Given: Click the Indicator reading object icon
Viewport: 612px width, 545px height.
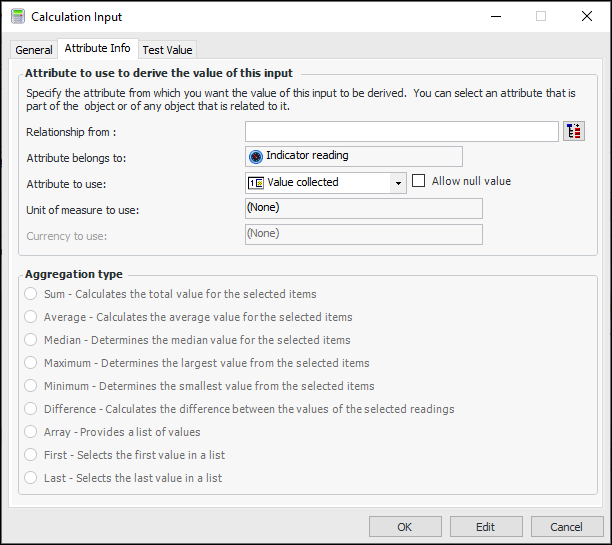Looking at the screenshot, I should (256, 156).
